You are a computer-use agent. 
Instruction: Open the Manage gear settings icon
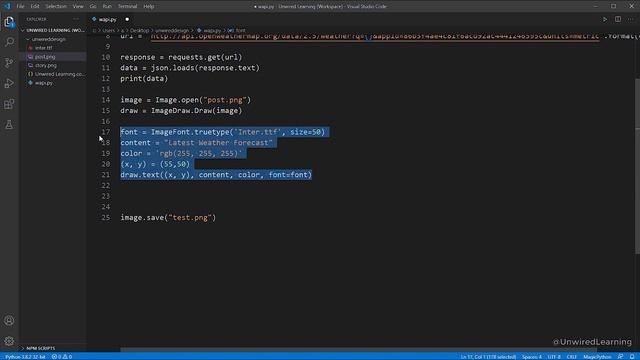(9, 341)
